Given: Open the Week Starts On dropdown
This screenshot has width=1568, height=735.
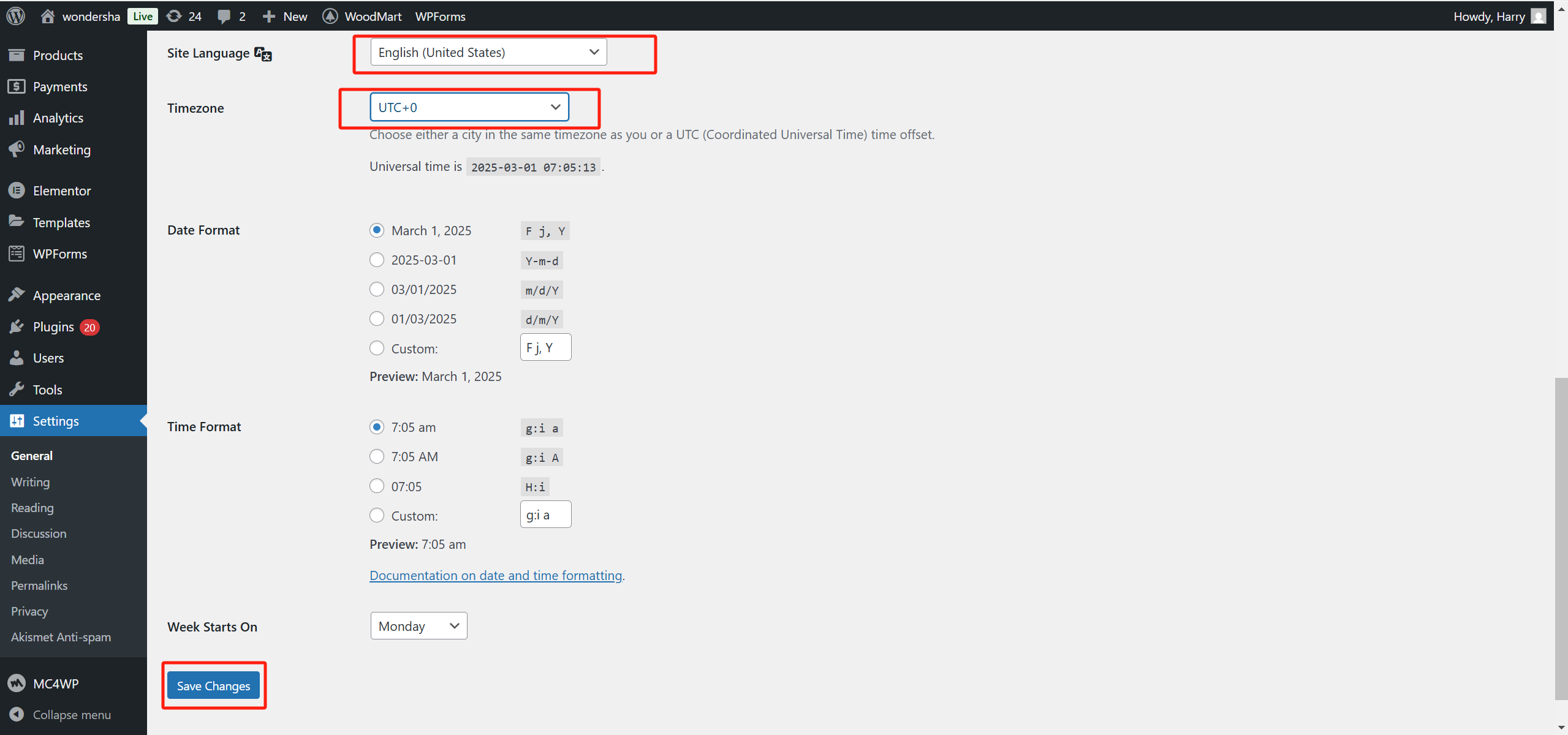Looking at the screenshot, I should click(x=419, y=626).
